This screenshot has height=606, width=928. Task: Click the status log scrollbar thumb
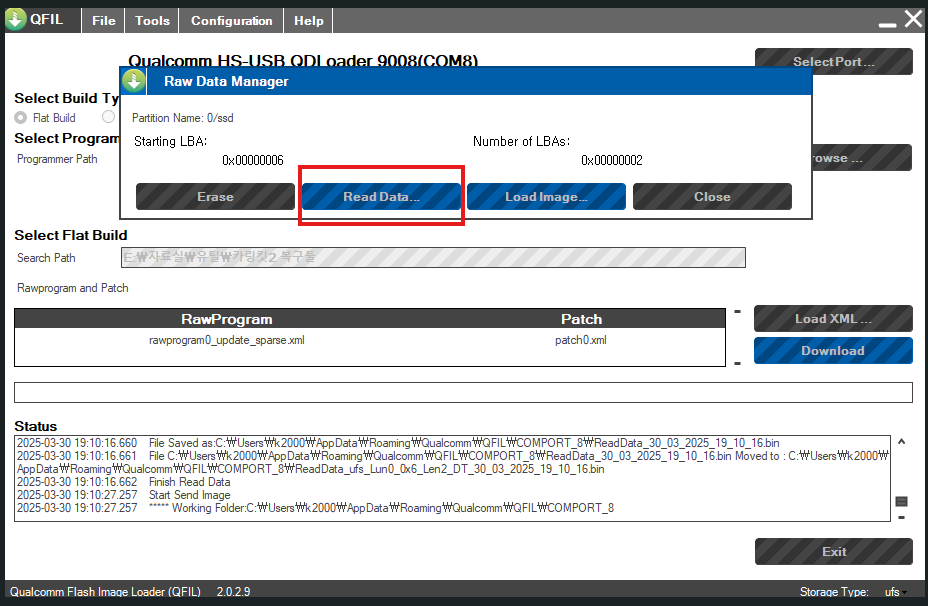(x=901, y=501)
